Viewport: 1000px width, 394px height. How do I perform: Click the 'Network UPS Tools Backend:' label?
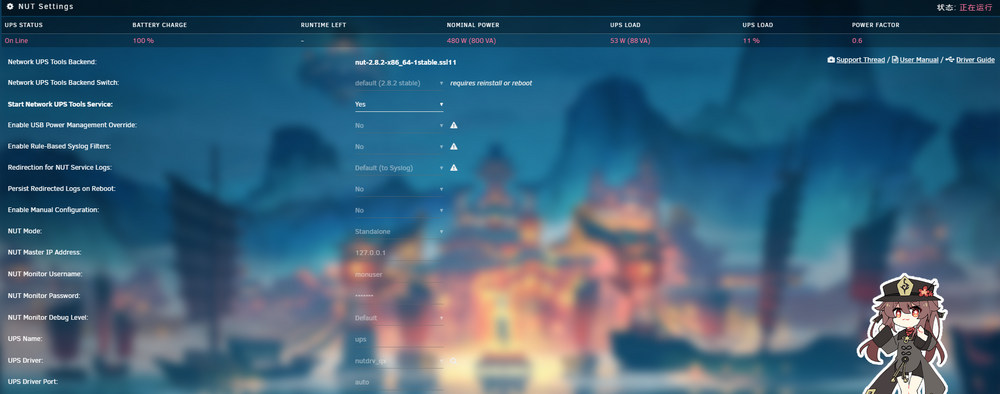(52, 62)
